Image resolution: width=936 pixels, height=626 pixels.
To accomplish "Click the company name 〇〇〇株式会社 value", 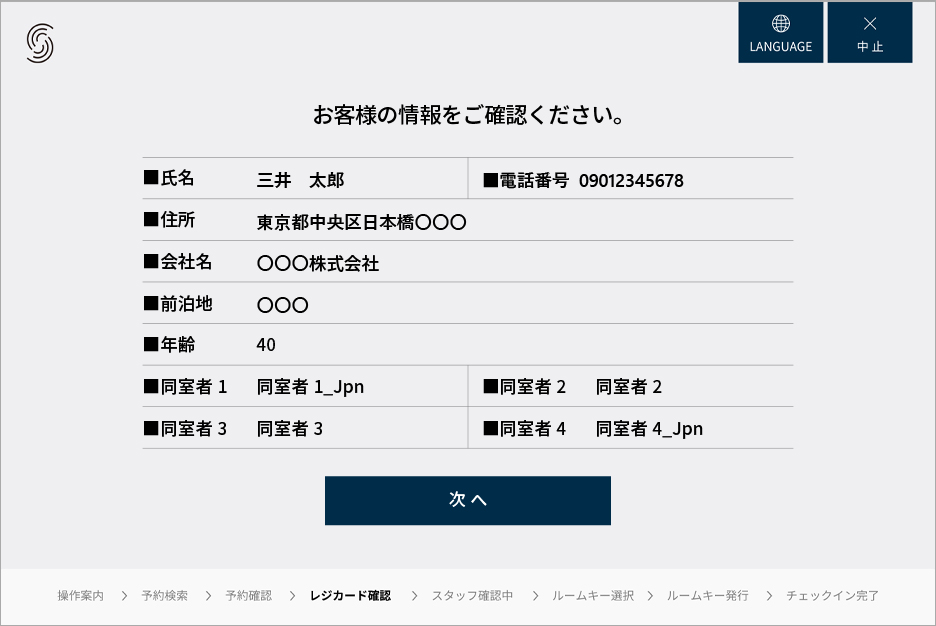I will (x=318, y=264).
